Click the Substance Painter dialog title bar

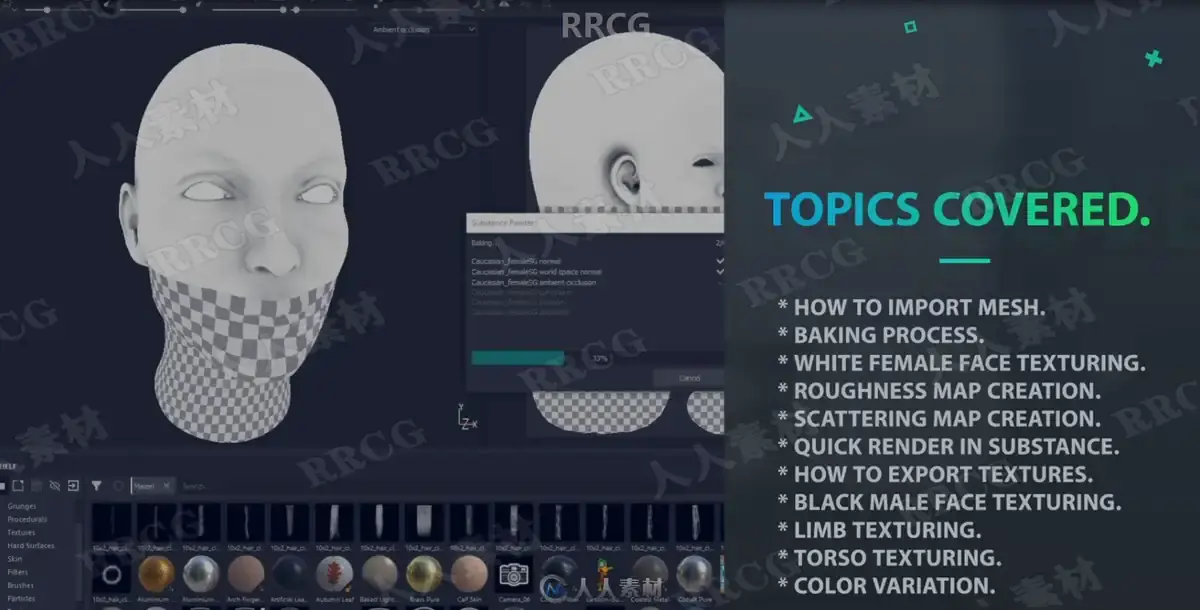tap(596, 223)
